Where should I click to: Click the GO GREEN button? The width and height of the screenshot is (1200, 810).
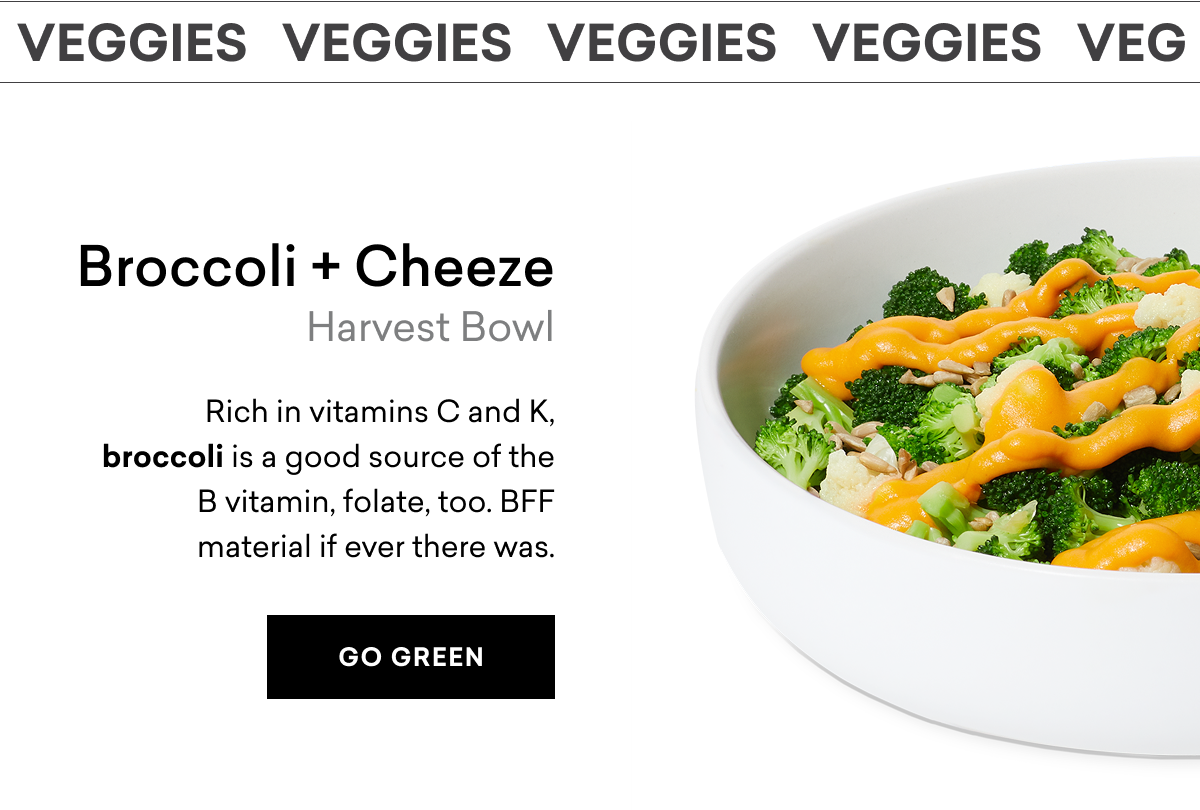click(410, 656)
